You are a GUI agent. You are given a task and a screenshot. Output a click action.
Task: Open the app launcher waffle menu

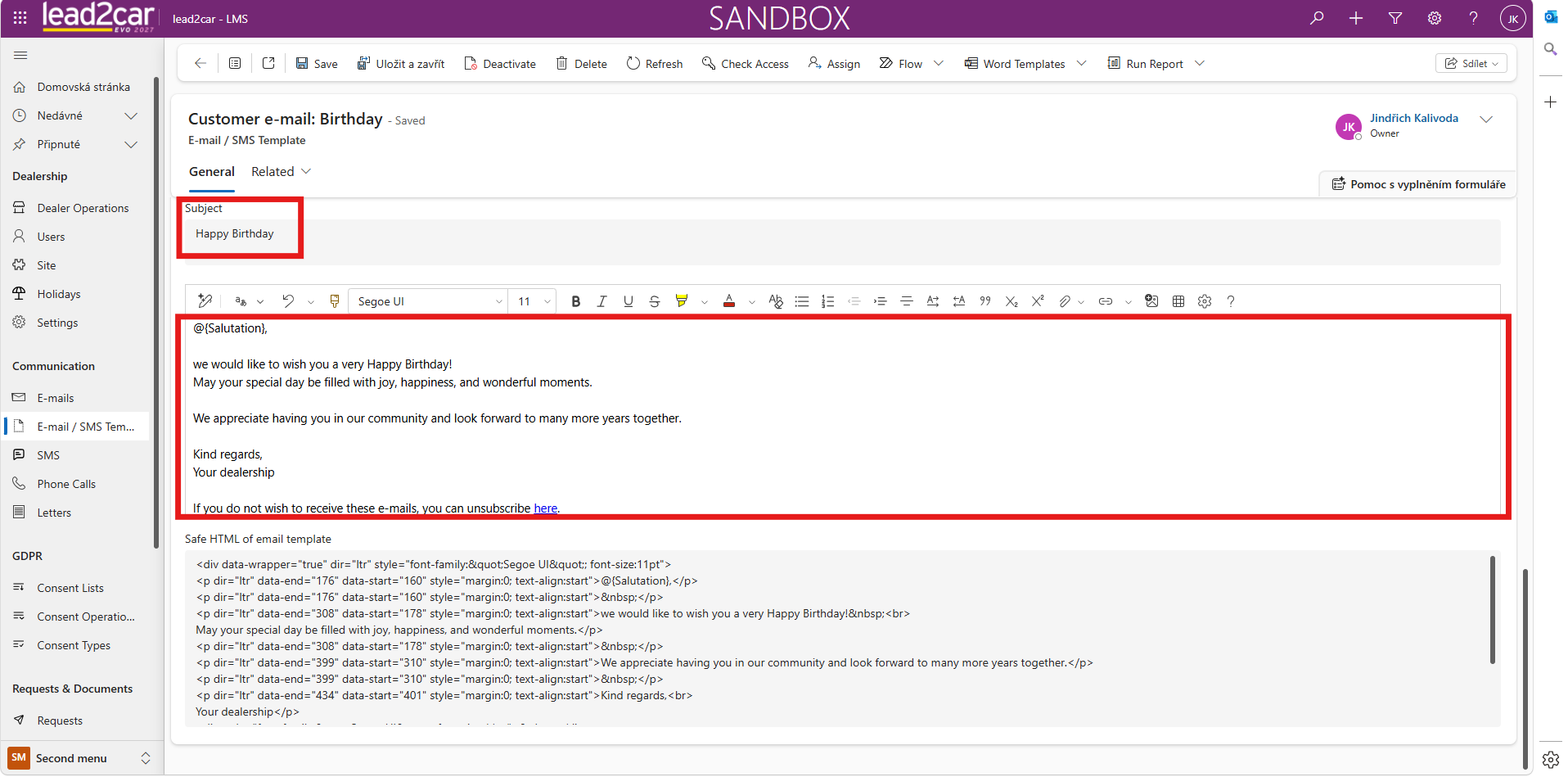20,18
